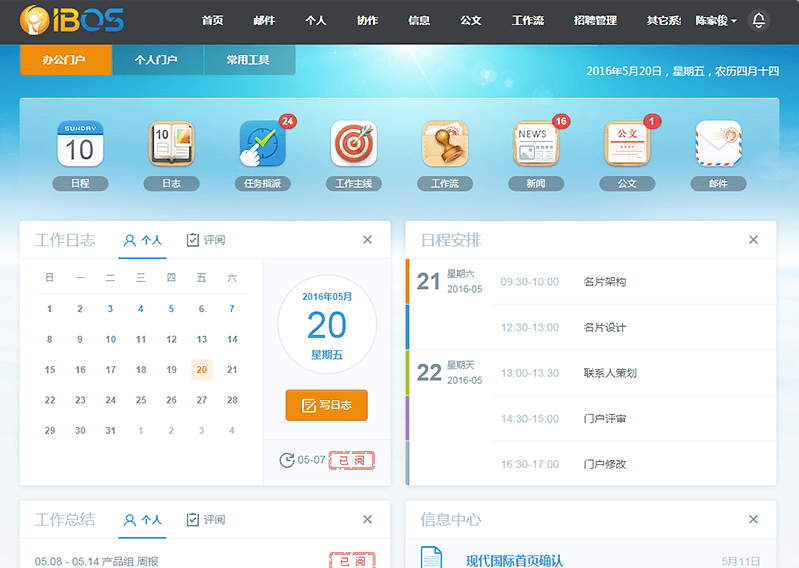The width and height of the screenshot is (799, 568).
Task: Open the 任务指派 task icon
Action: pos(262,144)
